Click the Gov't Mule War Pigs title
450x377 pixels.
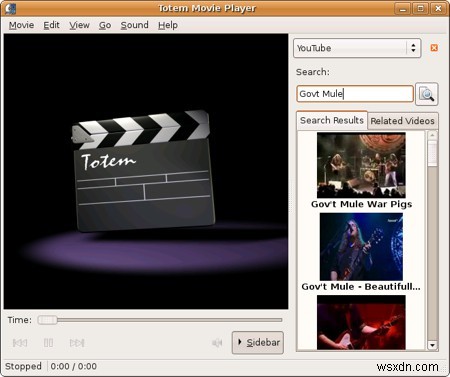tap(361, 204)
